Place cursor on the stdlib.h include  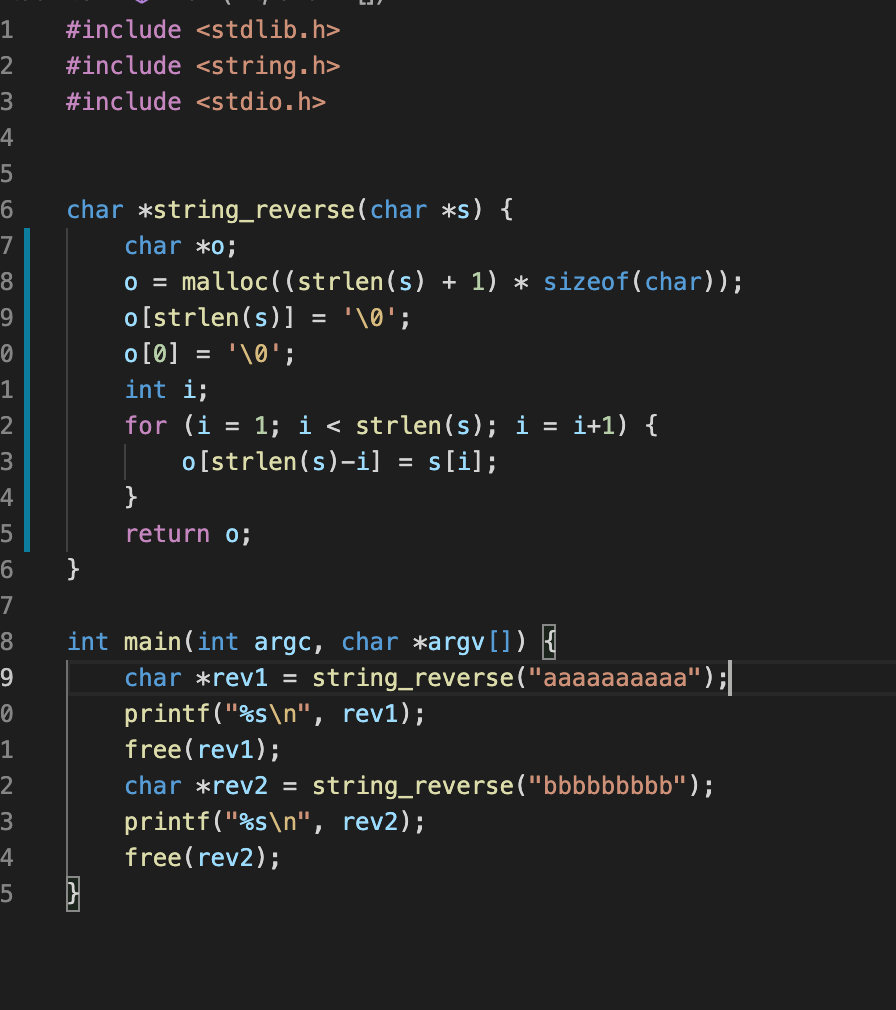[267, 30]
